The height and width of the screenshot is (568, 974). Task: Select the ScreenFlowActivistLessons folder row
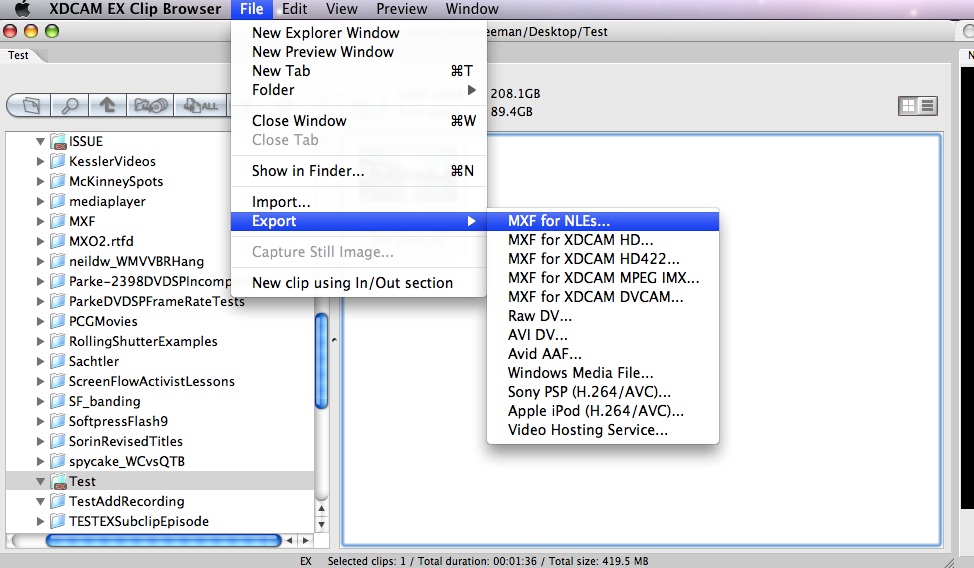(160, 382)
